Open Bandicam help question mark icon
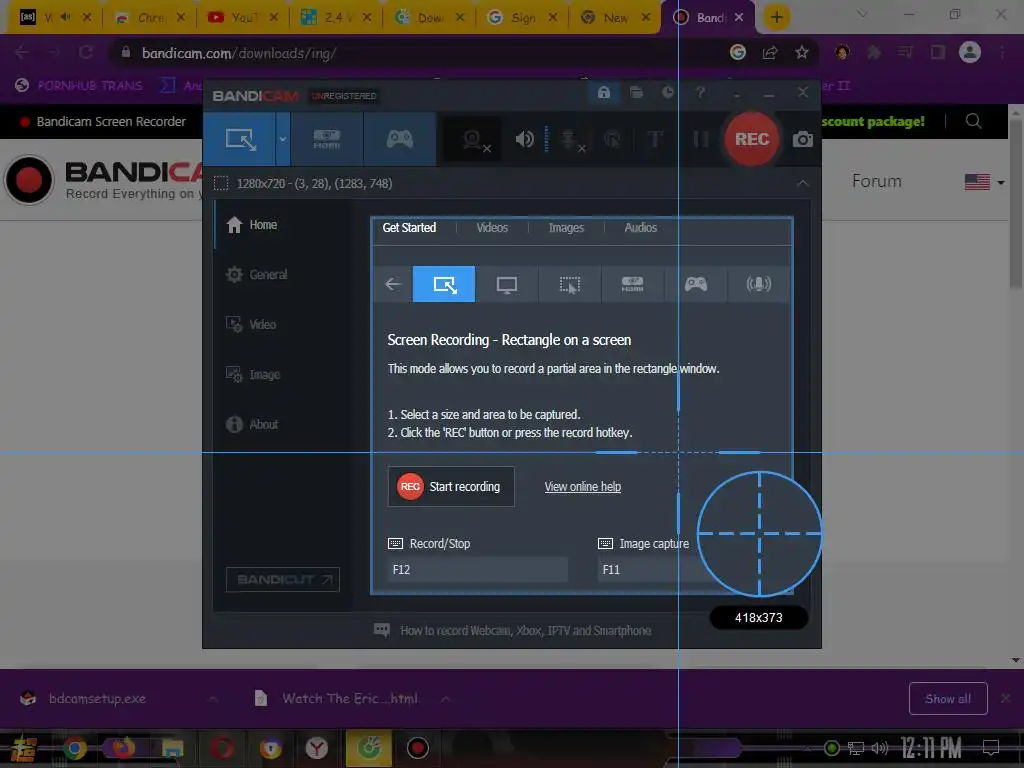The height and width of the screenshot is (768, 1024). [700, 93]
